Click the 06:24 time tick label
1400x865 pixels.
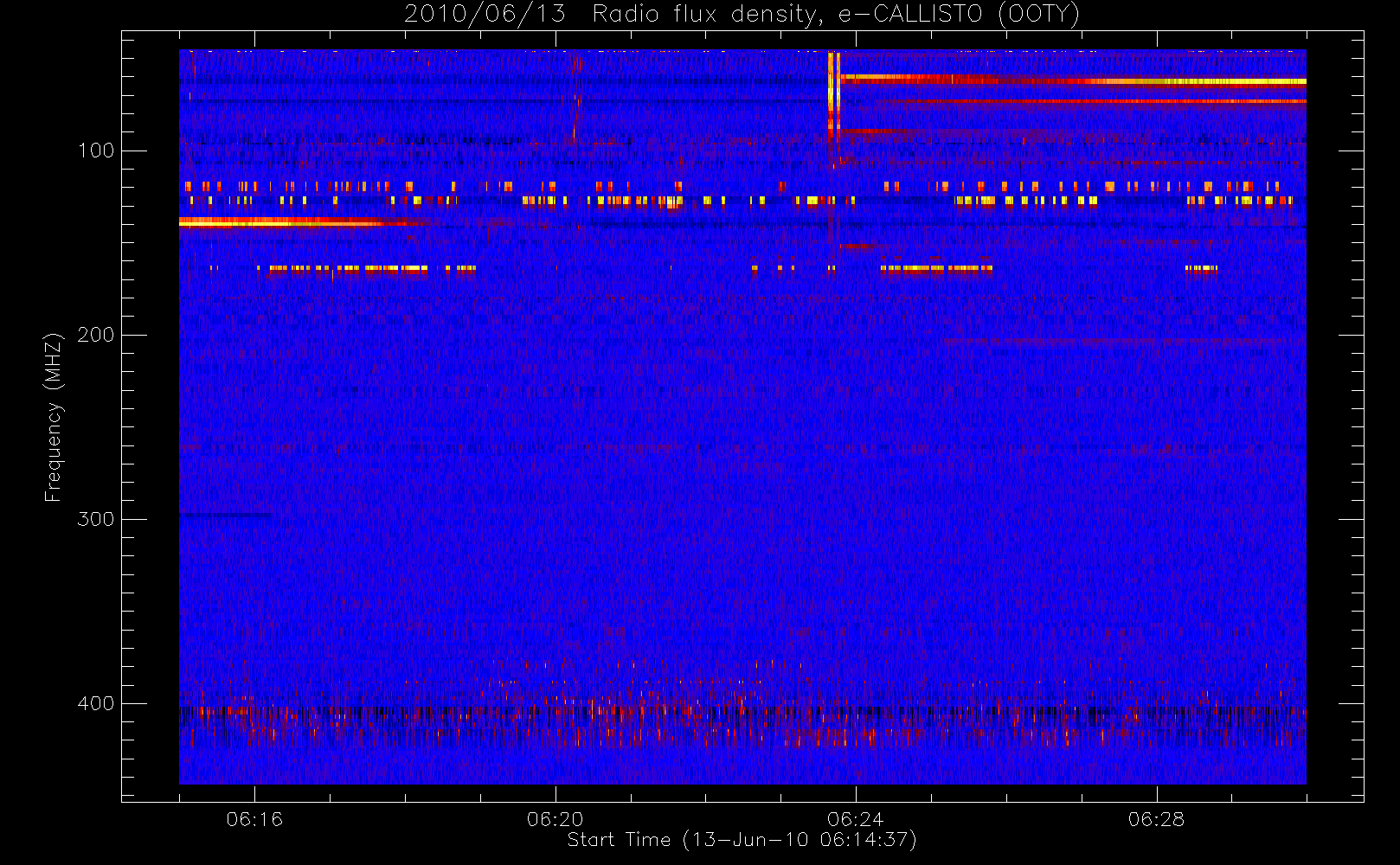click(855, 819)
